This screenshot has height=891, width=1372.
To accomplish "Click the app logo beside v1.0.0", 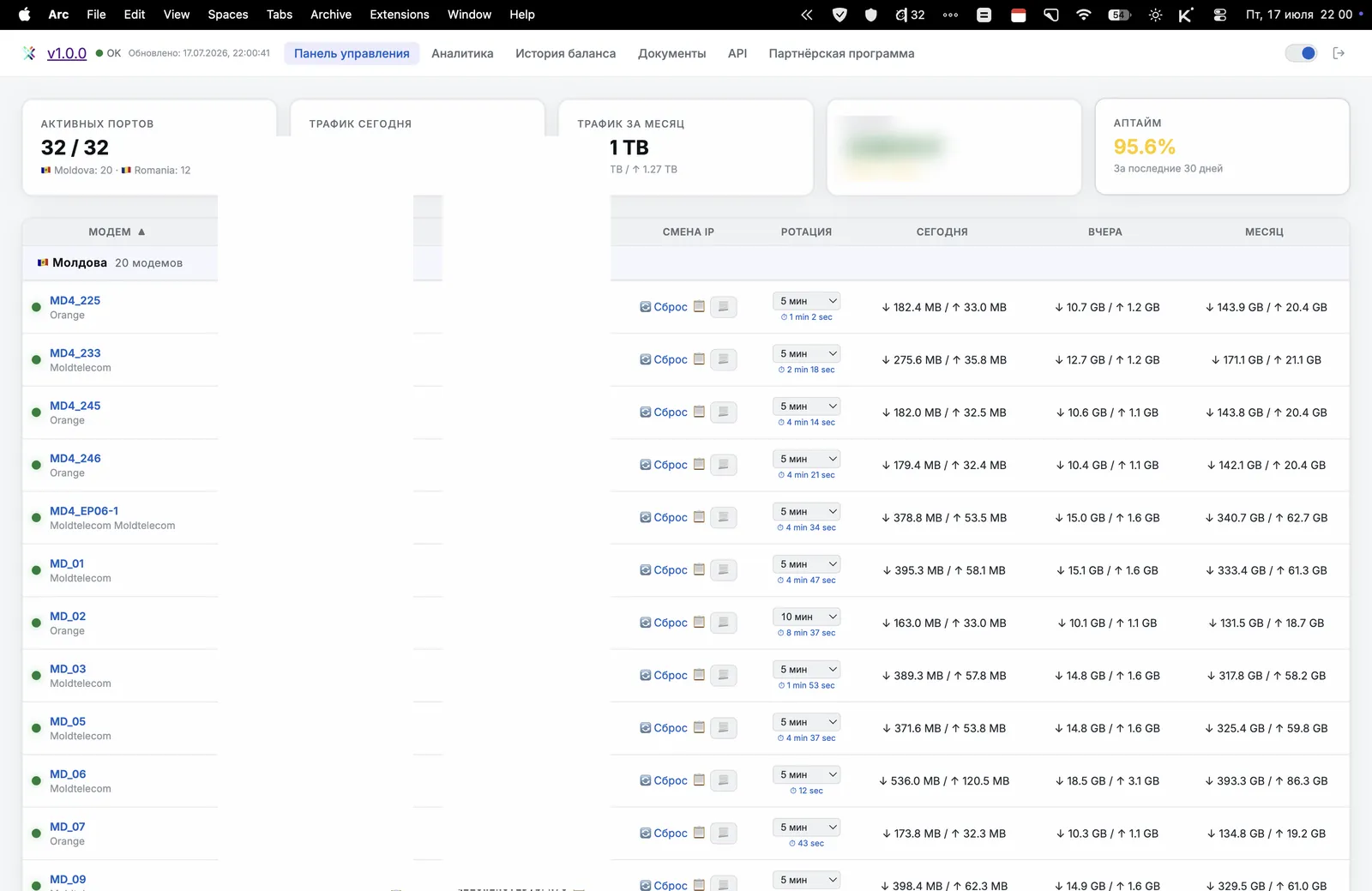I will coord(30,53).
